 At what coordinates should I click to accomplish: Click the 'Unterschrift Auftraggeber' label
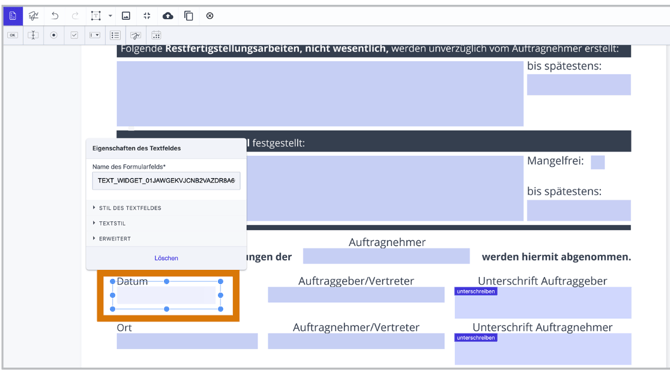click(x=542, y=281)
